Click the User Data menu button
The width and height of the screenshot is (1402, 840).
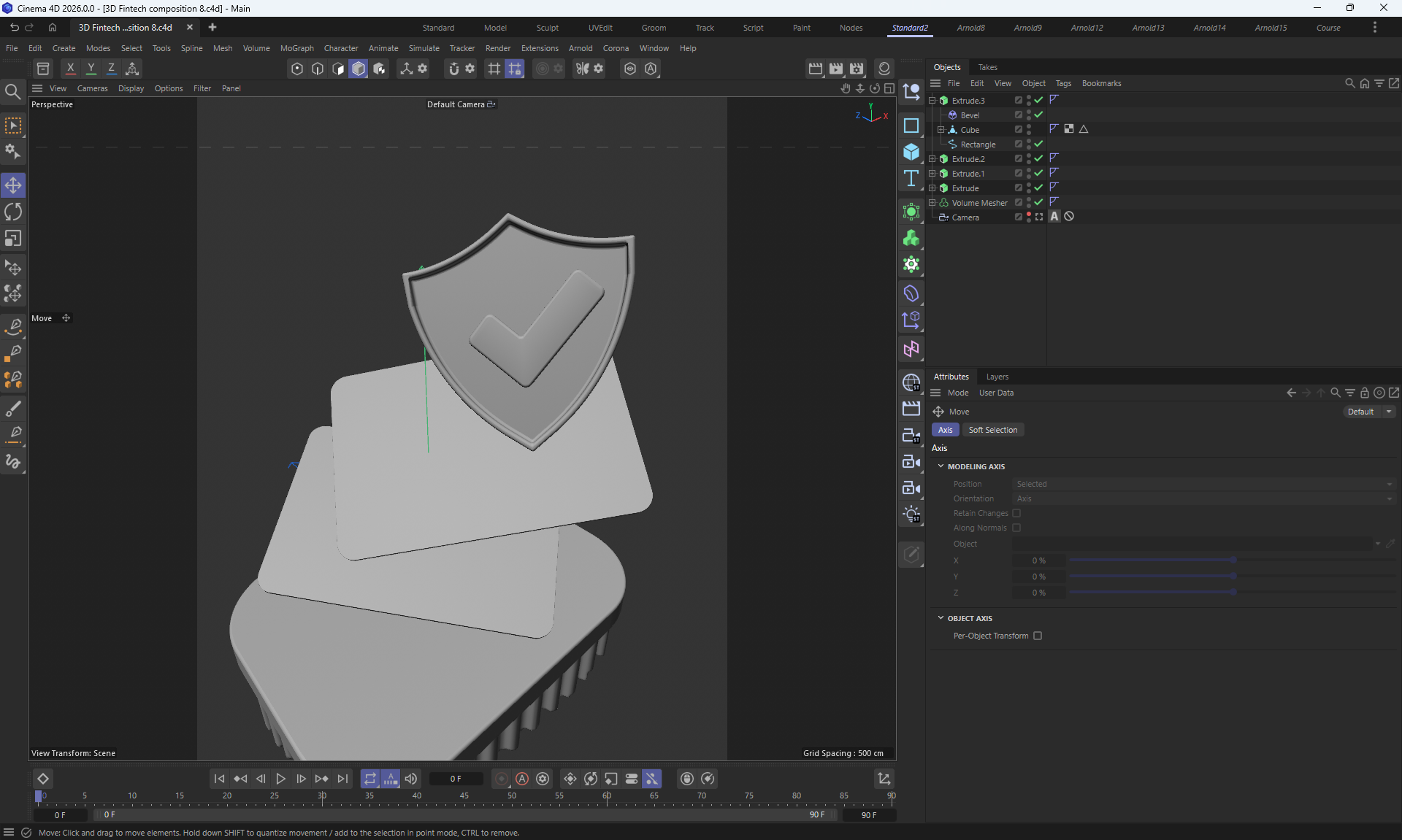(x=996, y=393)
